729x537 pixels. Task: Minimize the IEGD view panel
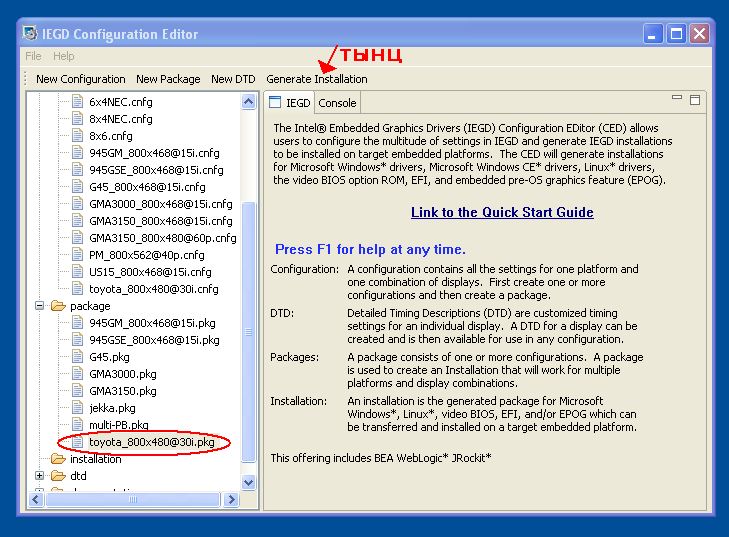pos(677,99)
